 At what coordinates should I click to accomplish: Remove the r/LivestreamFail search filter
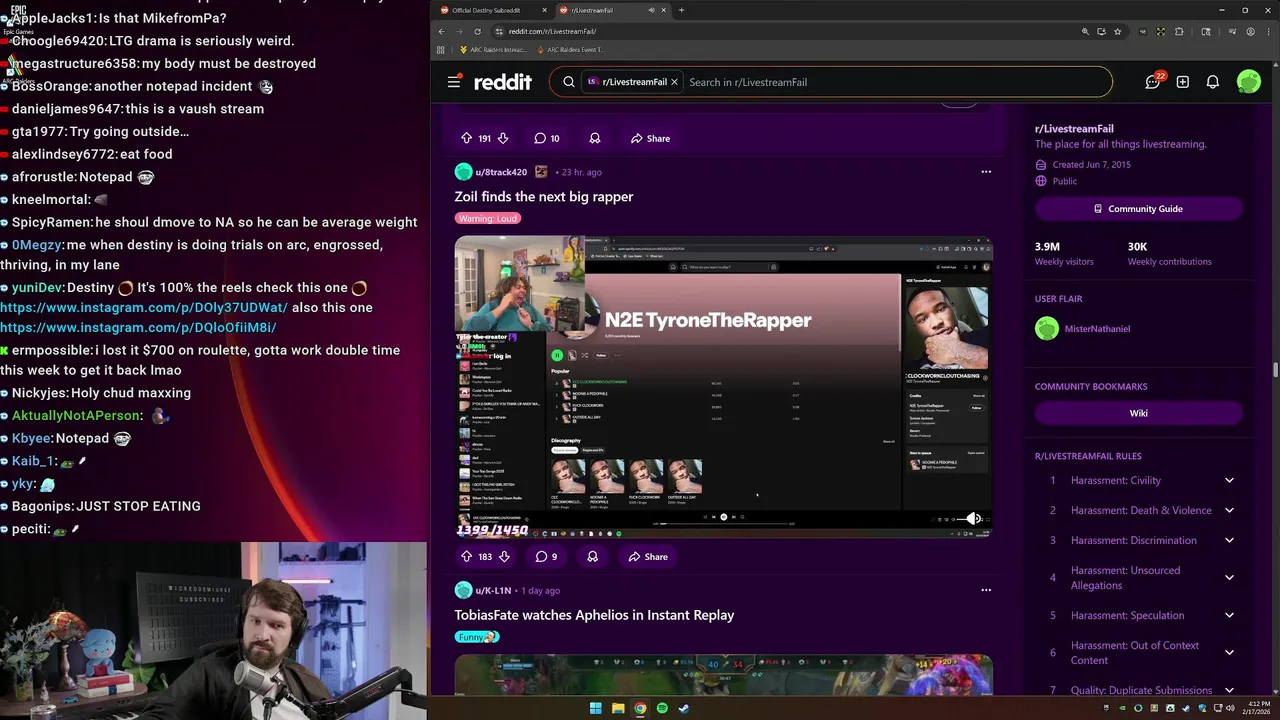click(675, 82)
